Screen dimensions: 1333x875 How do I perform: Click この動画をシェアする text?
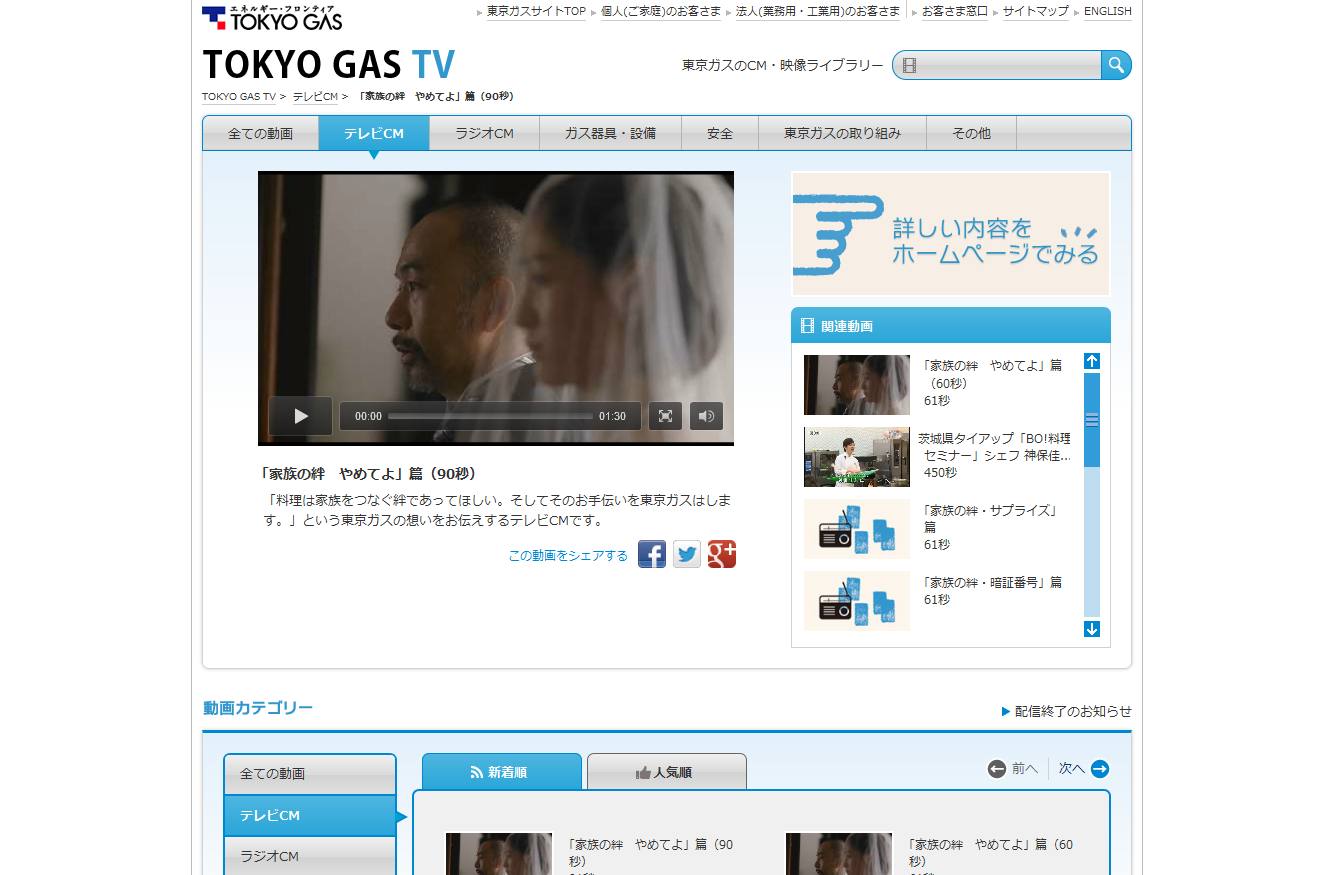click(x=568, y=555)
